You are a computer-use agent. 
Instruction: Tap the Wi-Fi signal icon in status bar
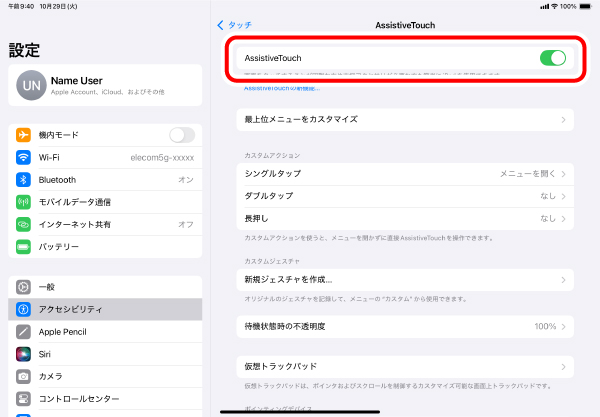(x=554, y=7)
